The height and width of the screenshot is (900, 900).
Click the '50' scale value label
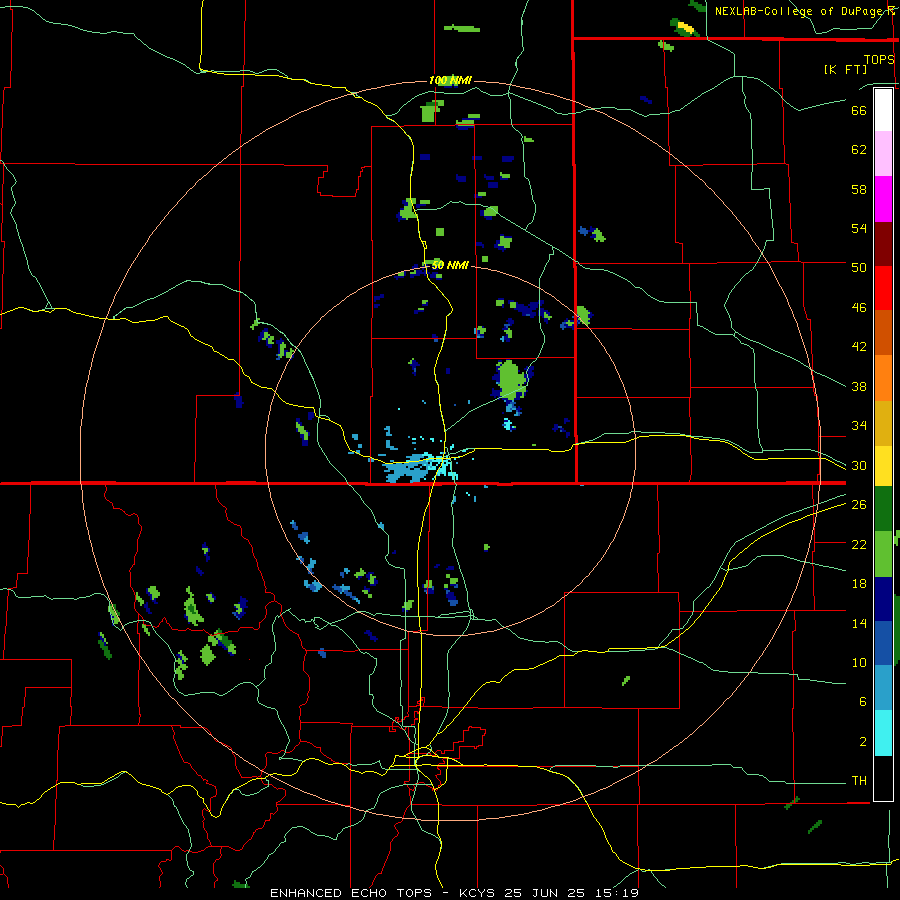(x=859, y=268)
